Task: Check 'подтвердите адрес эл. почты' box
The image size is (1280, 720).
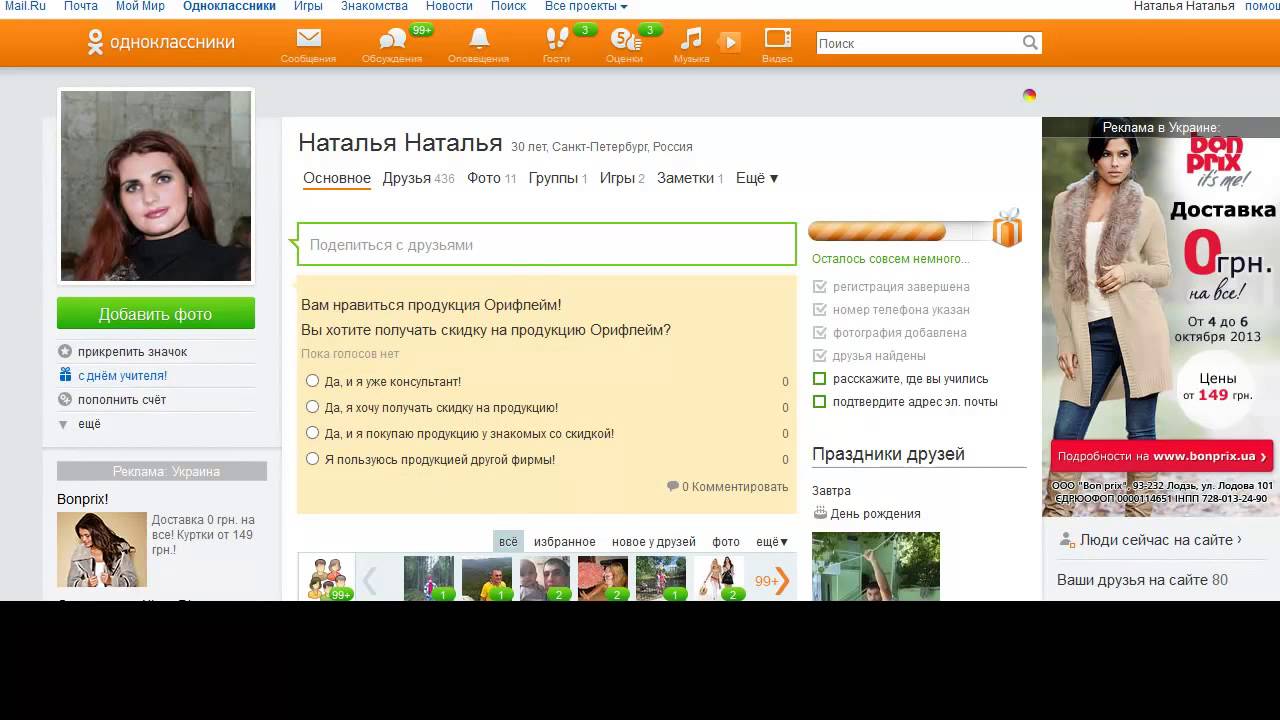Action: [x=820, y=402]
